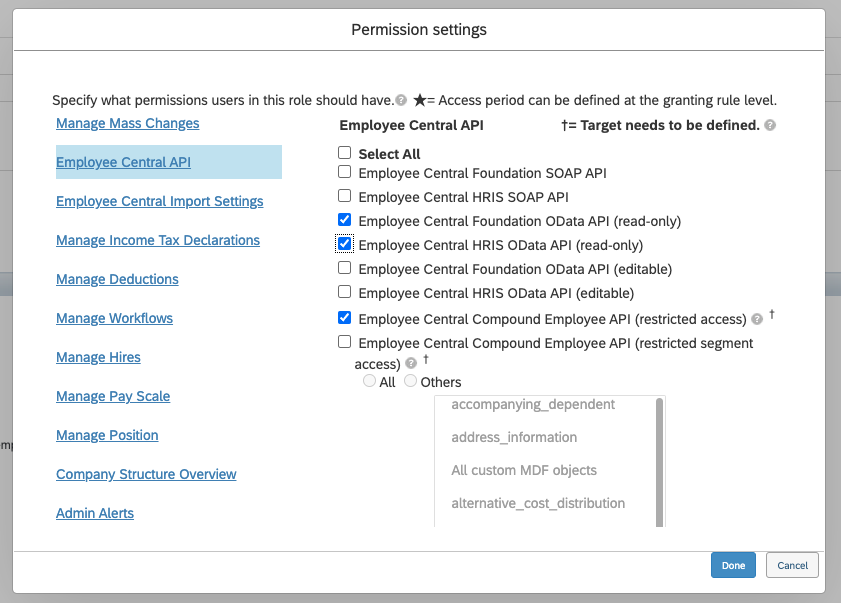Select the 'Others' radio button

click(x=411, y=381)
